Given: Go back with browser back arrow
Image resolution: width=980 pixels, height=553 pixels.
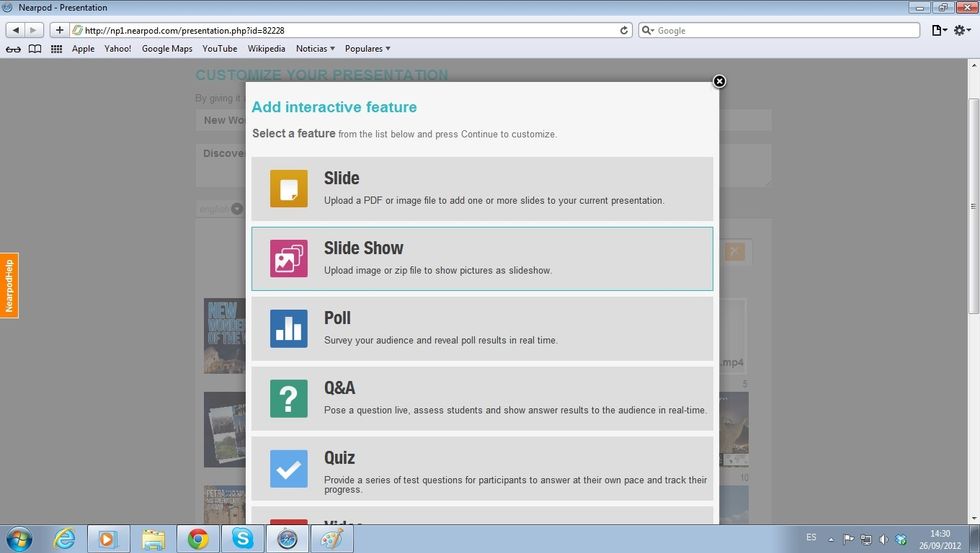Looking at the screenshot, I should click(x=16, y=30).
